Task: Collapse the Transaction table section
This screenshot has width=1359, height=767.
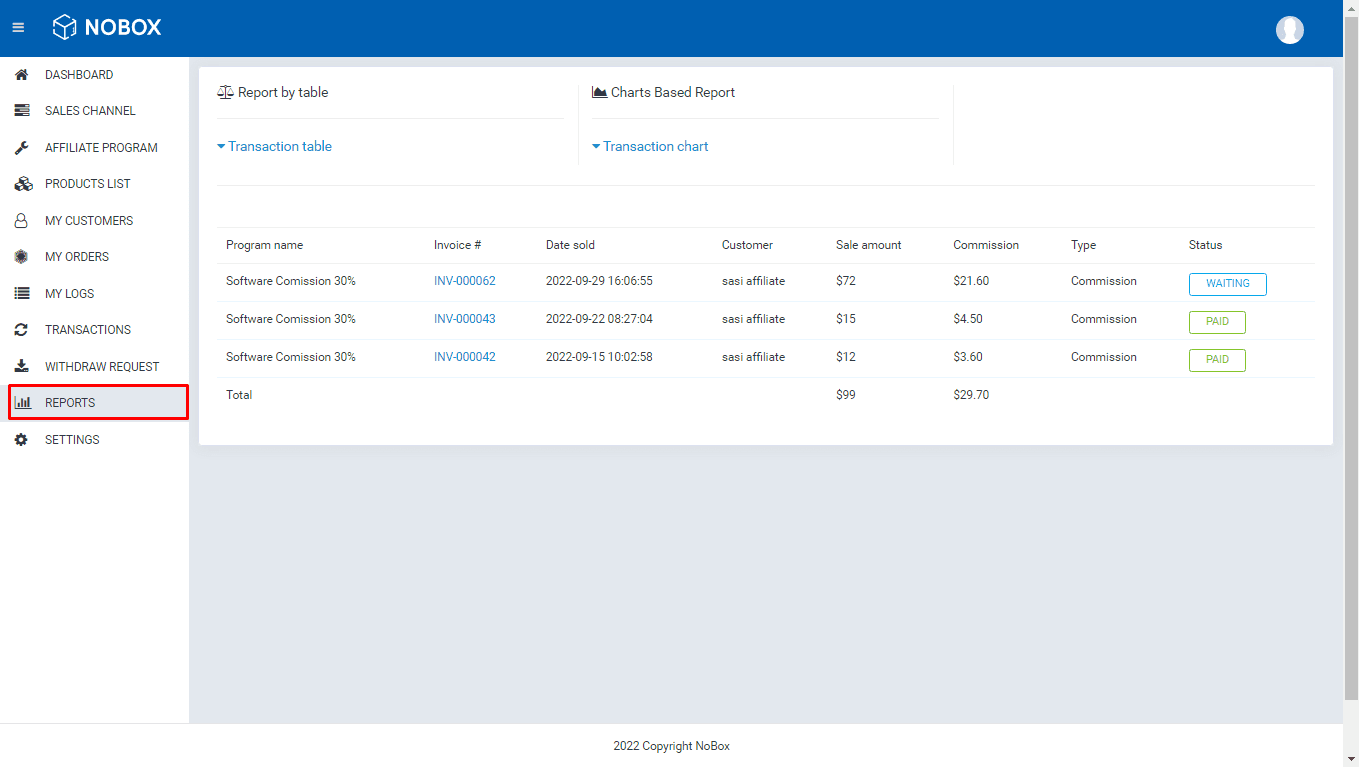Action: tap(274, 146)
